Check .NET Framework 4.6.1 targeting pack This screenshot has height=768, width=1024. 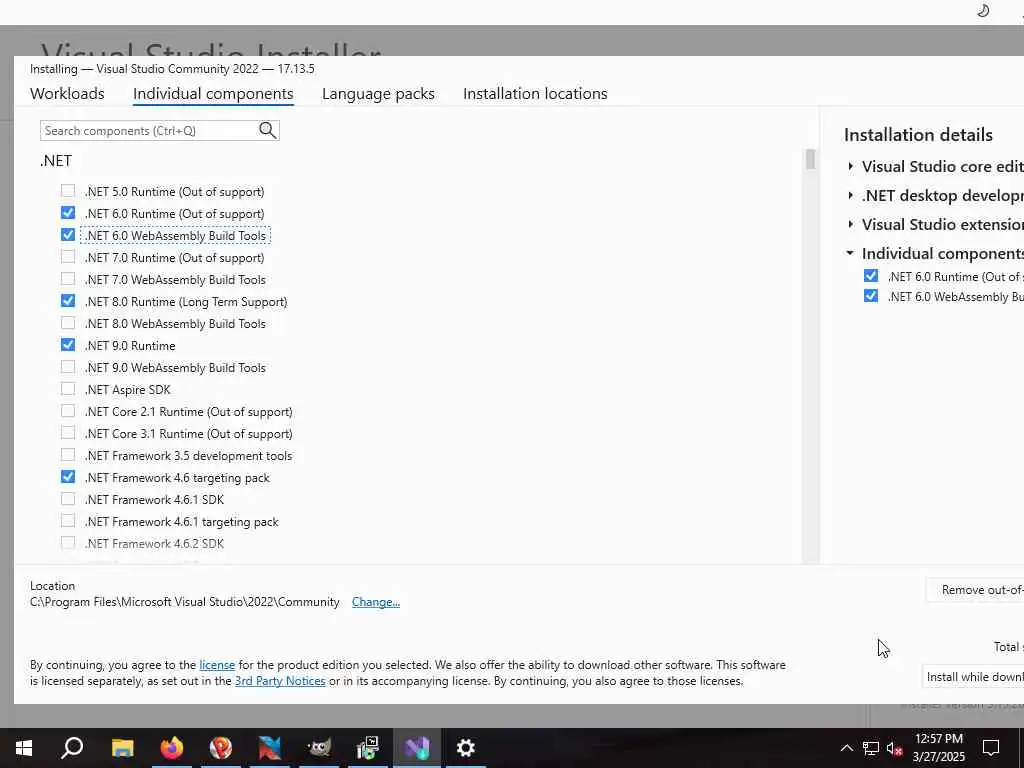pos(68,520)
